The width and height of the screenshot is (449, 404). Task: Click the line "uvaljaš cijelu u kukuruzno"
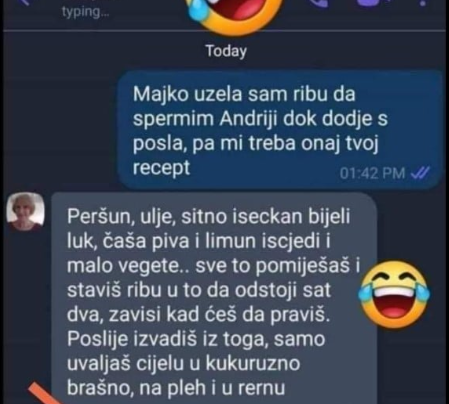[x=184, y=363]
